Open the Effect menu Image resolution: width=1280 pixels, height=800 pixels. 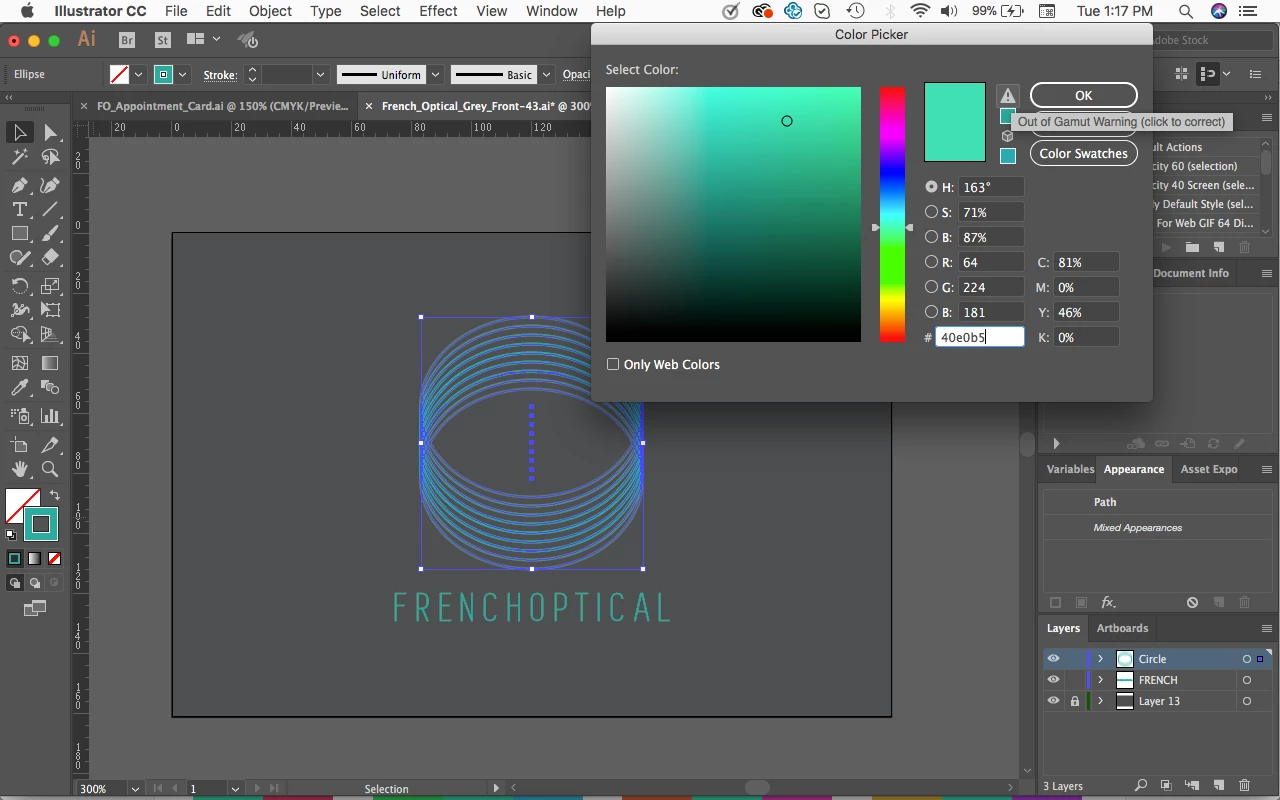pyautogui.click(x=438, y=11)
